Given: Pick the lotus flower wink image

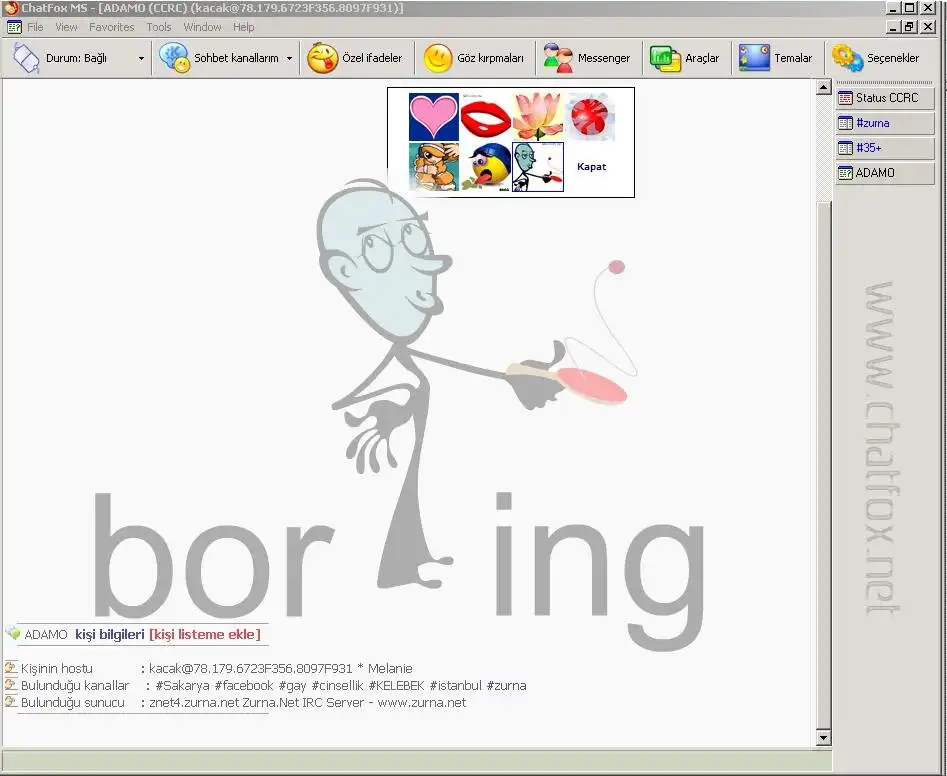Looking at the screenshot, I should click(x=538, y=117).
